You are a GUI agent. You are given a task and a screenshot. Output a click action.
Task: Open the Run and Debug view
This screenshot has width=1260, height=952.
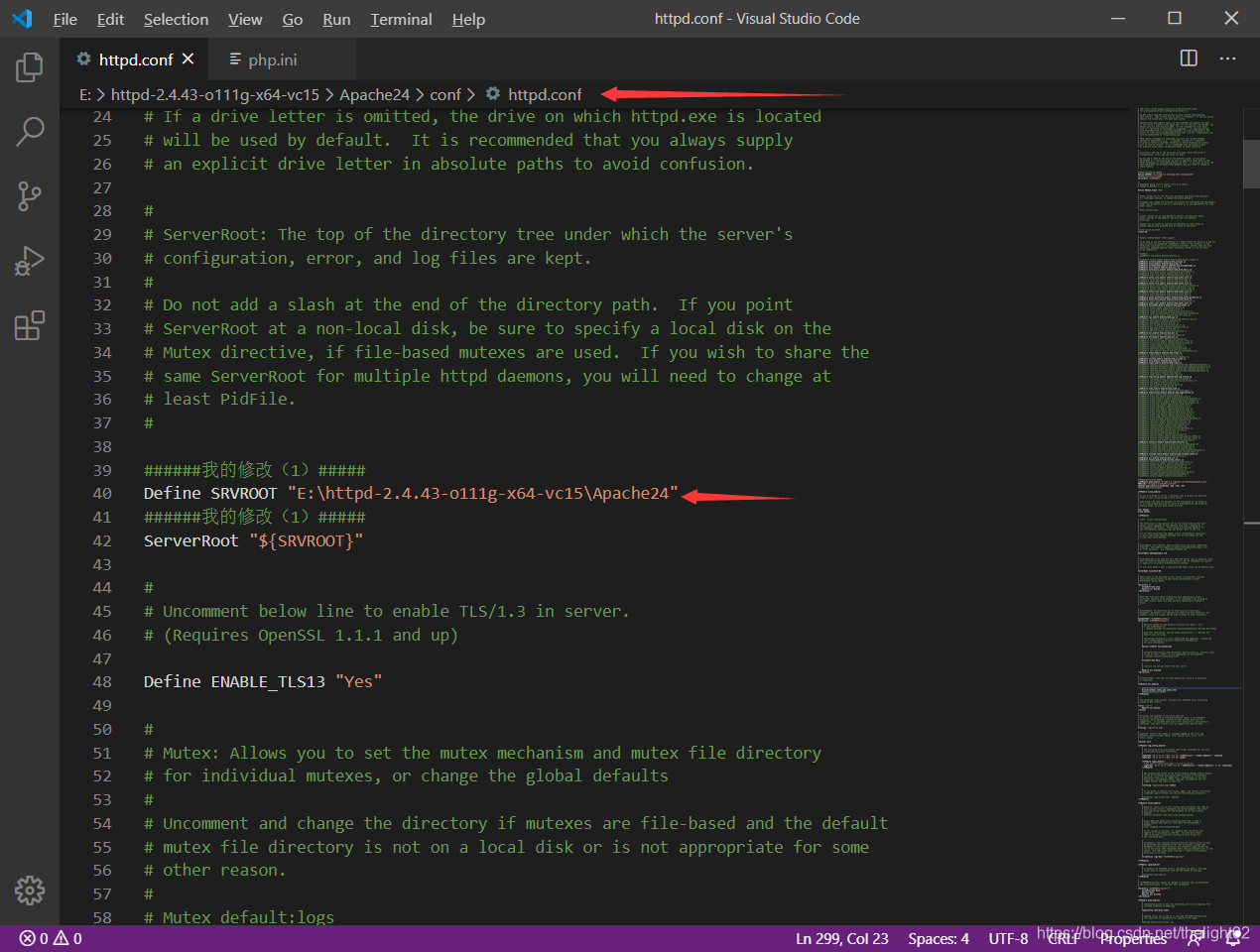point(30,260)
